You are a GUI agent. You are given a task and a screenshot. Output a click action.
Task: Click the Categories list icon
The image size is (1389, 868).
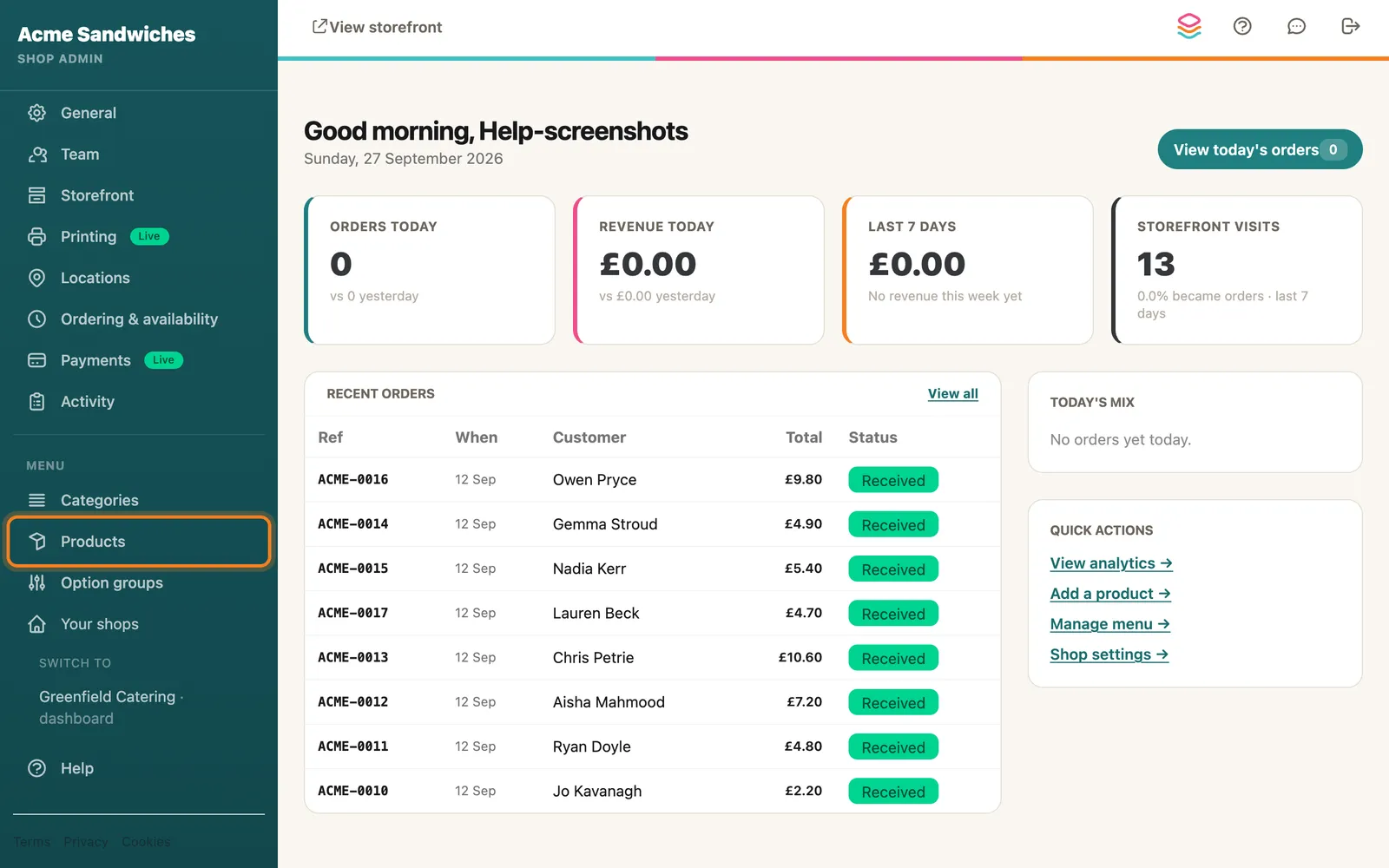click(36, 500)
